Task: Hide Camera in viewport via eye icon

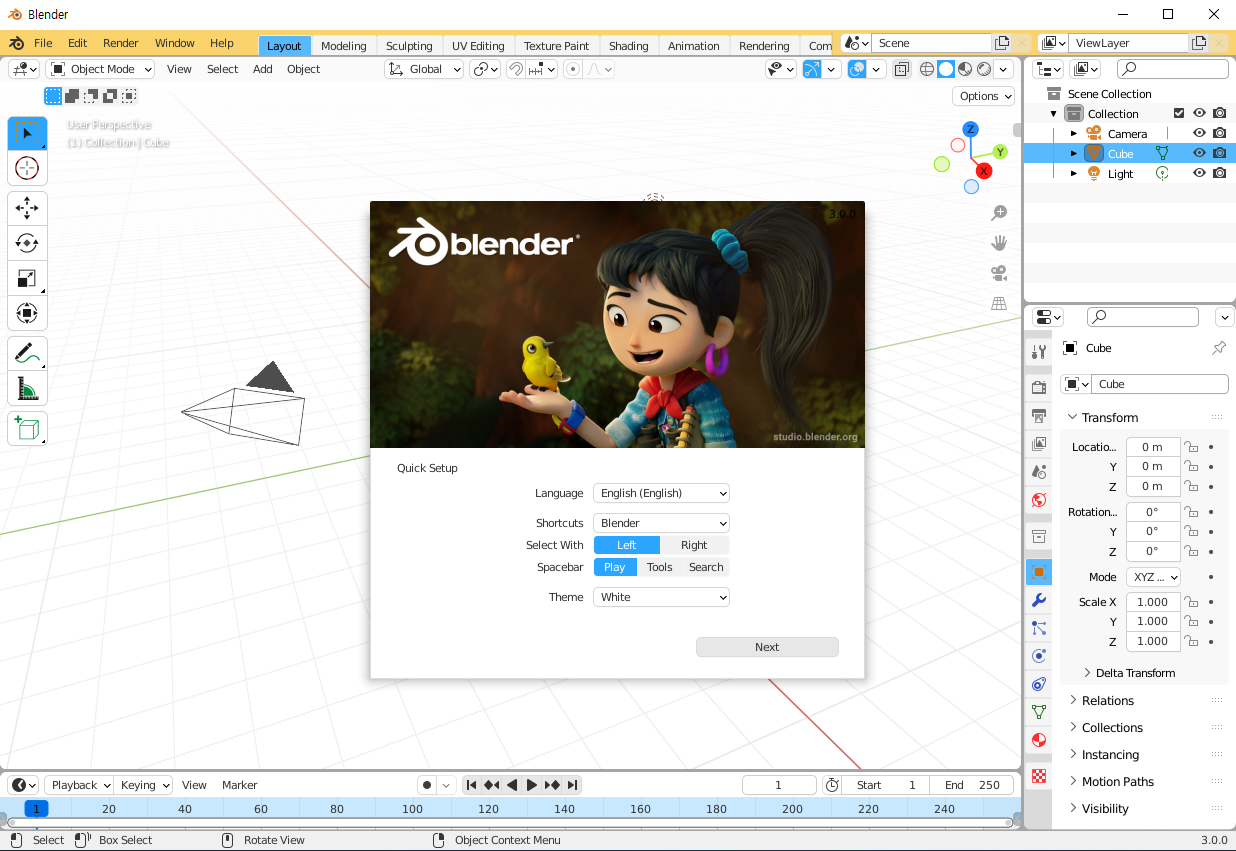Action: [x=1199, y=133]
